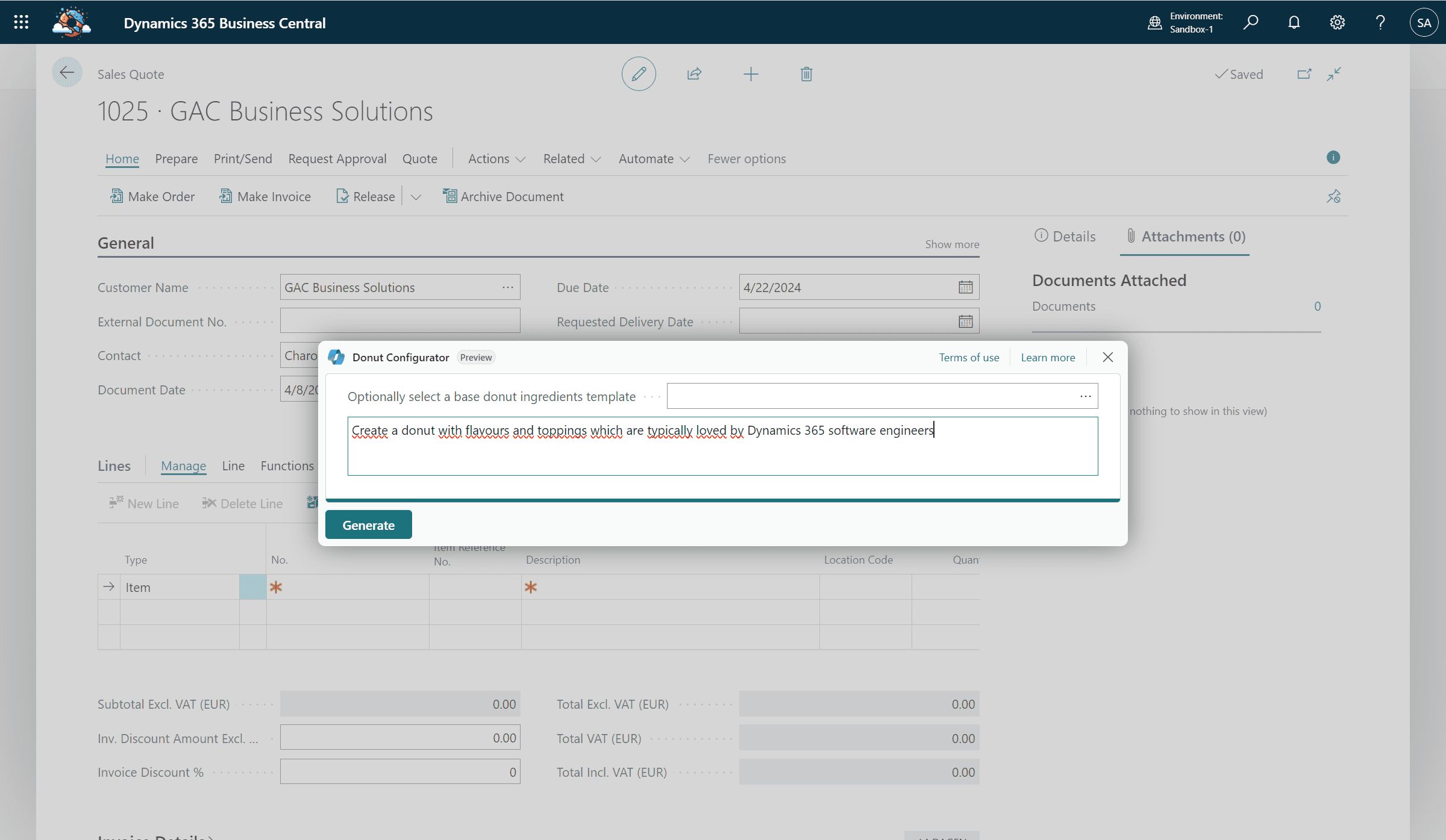
Task: Click the Generate button
Action: point(368,525)
